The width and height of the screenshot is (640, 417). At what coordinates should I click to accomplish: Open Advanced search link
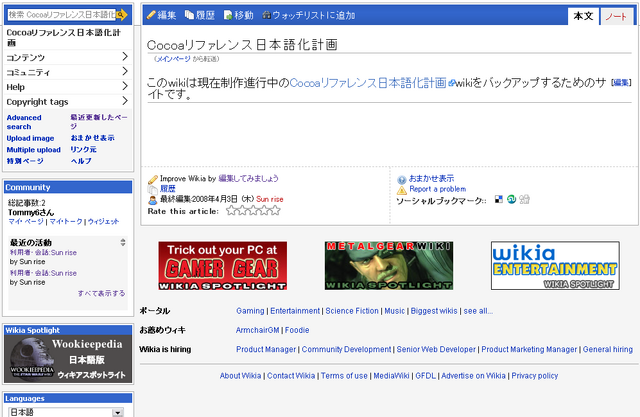pyautogui.click(x=24, y=122)
